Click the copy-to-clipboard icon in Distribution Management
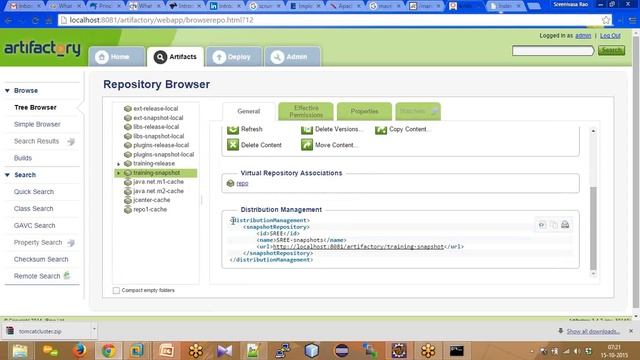Image resolution: width=640 pixels, height=360 pixels. coord(553,225)
